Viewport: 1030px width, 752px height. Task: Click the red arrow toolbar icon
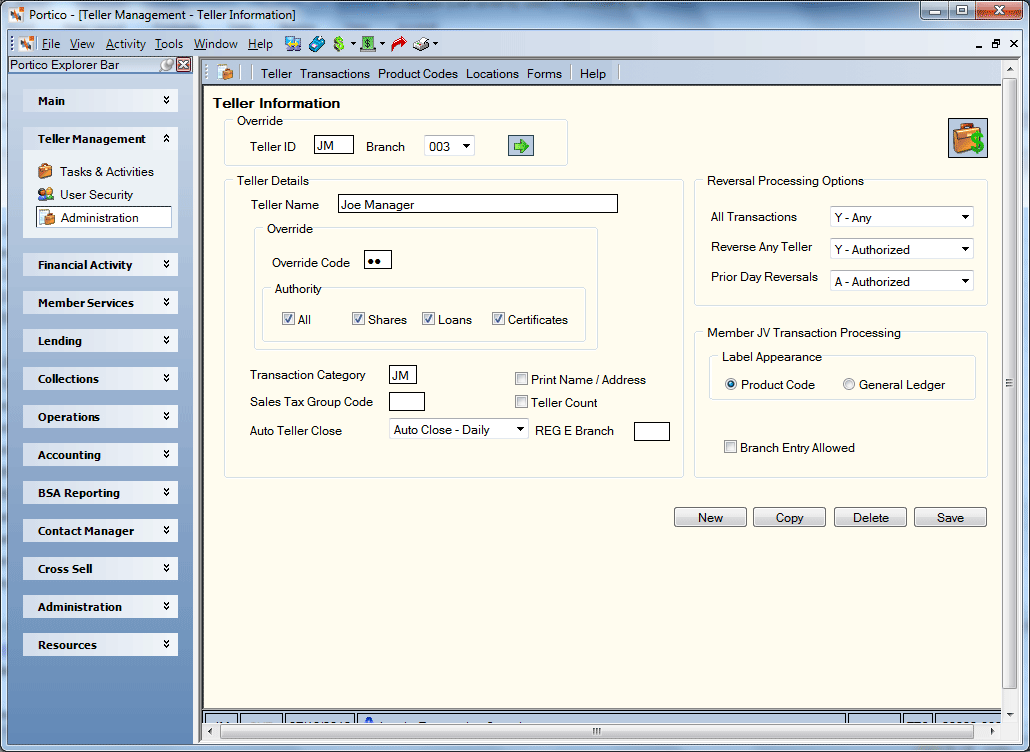(398, 44)
